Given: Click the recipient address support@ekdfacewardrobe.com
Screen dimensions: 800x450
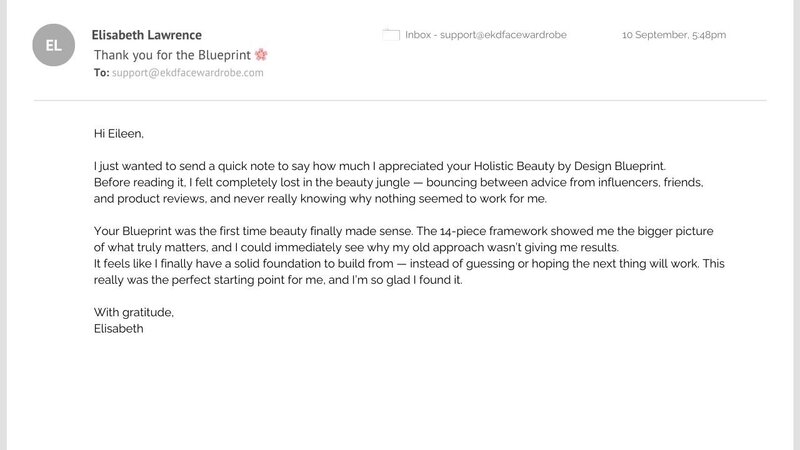Looking at the screenshot, I should pyautogui.click(x=189, y=73).
